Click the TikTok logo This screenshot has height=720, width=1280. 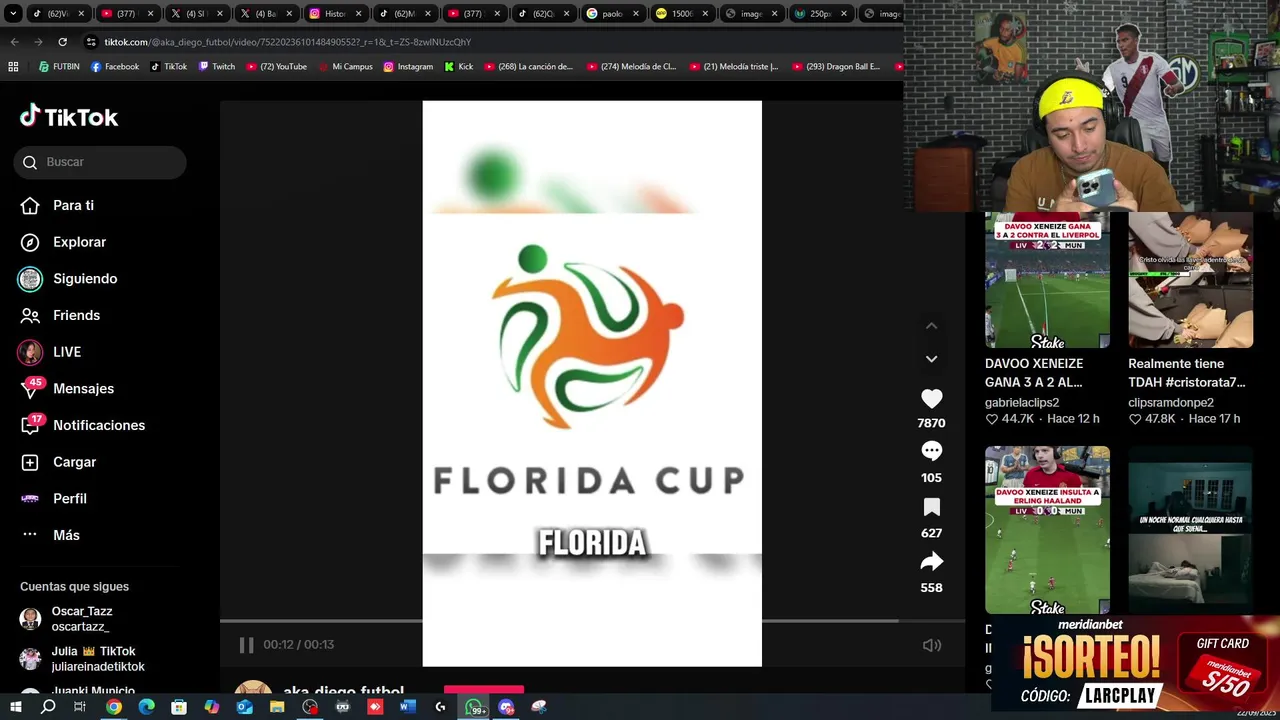(x=69, y=116)
